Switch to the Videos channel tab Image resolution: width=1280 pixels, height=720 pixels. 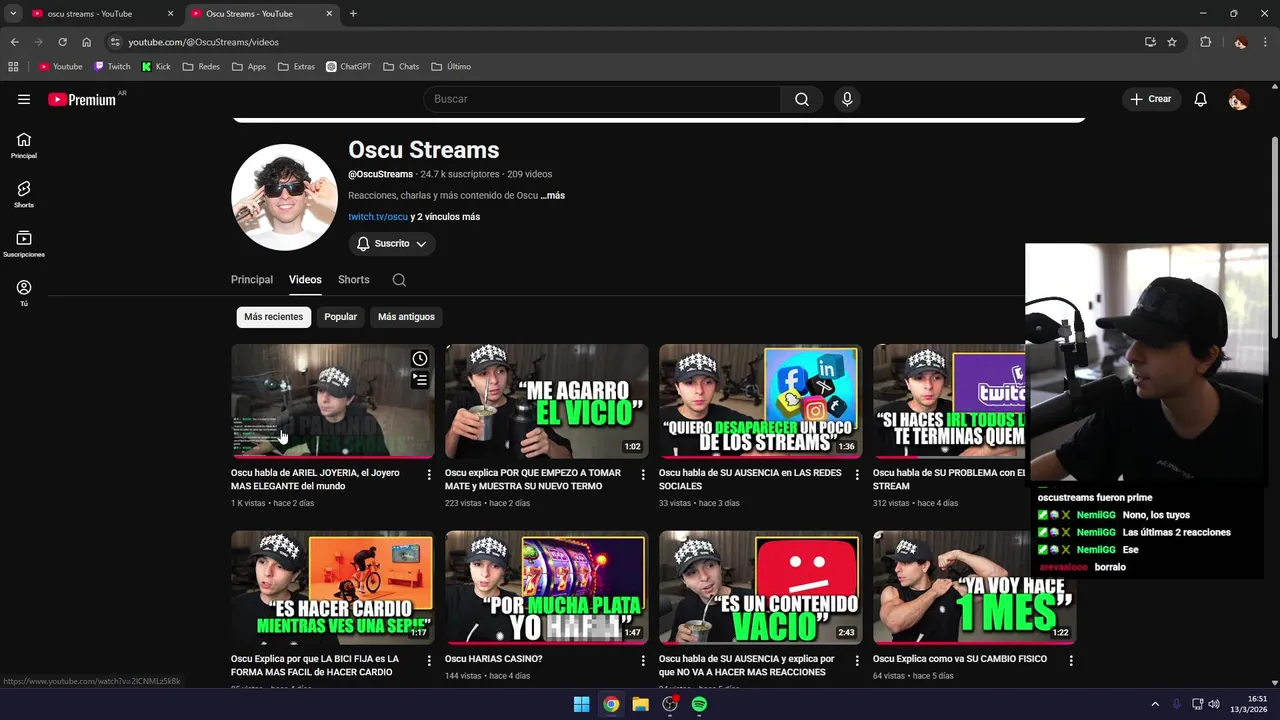pyautogui.click(x=305, y=280)
